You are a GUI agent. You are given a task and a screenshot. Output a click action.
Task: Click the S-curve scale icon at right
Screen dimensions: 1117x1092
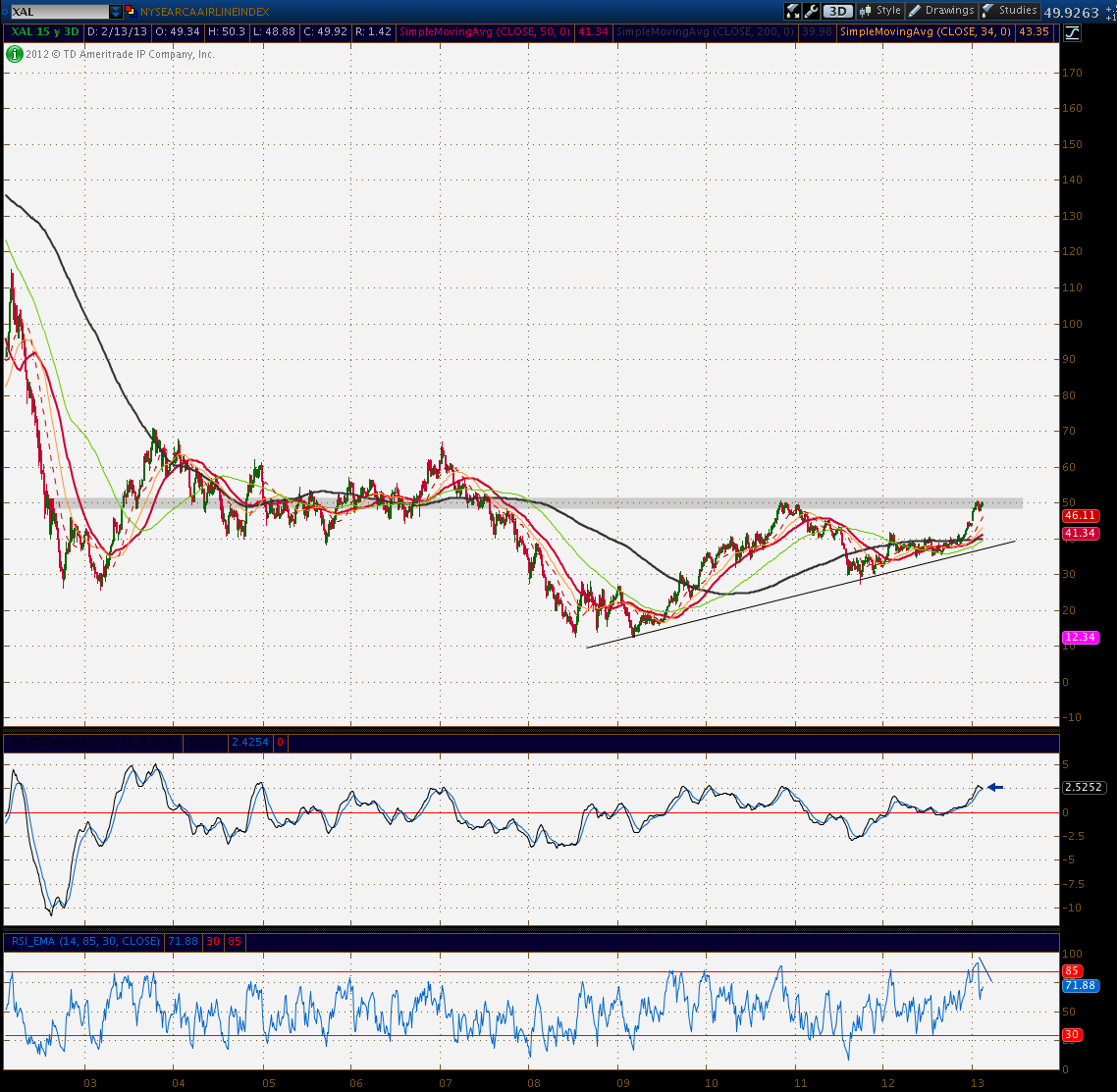pos(1072,32)
